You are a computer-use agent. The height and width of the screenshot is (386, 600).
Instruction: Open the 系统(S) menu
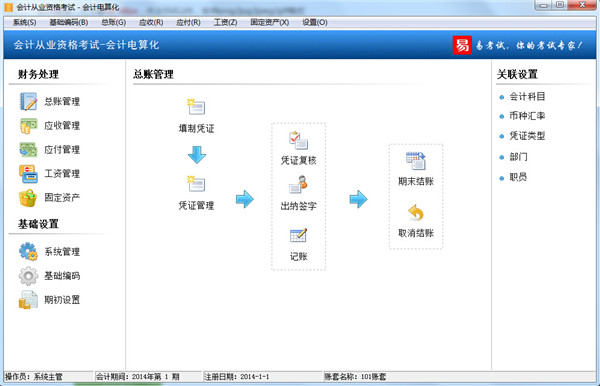[24, 23]
